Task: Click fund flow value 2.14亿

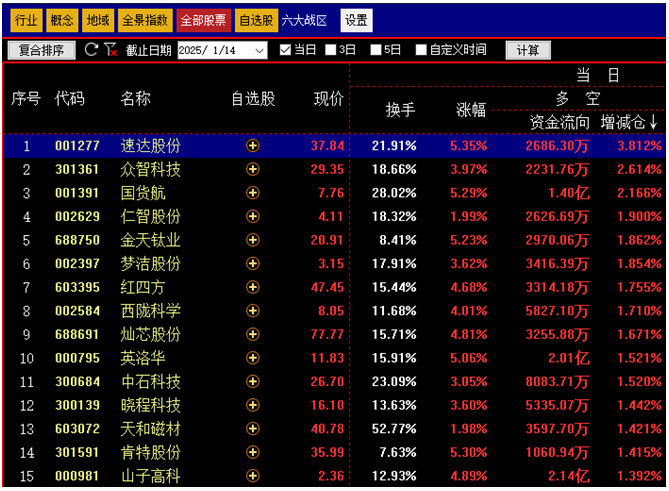Action: pyautogui.click(x=569, y=476)
